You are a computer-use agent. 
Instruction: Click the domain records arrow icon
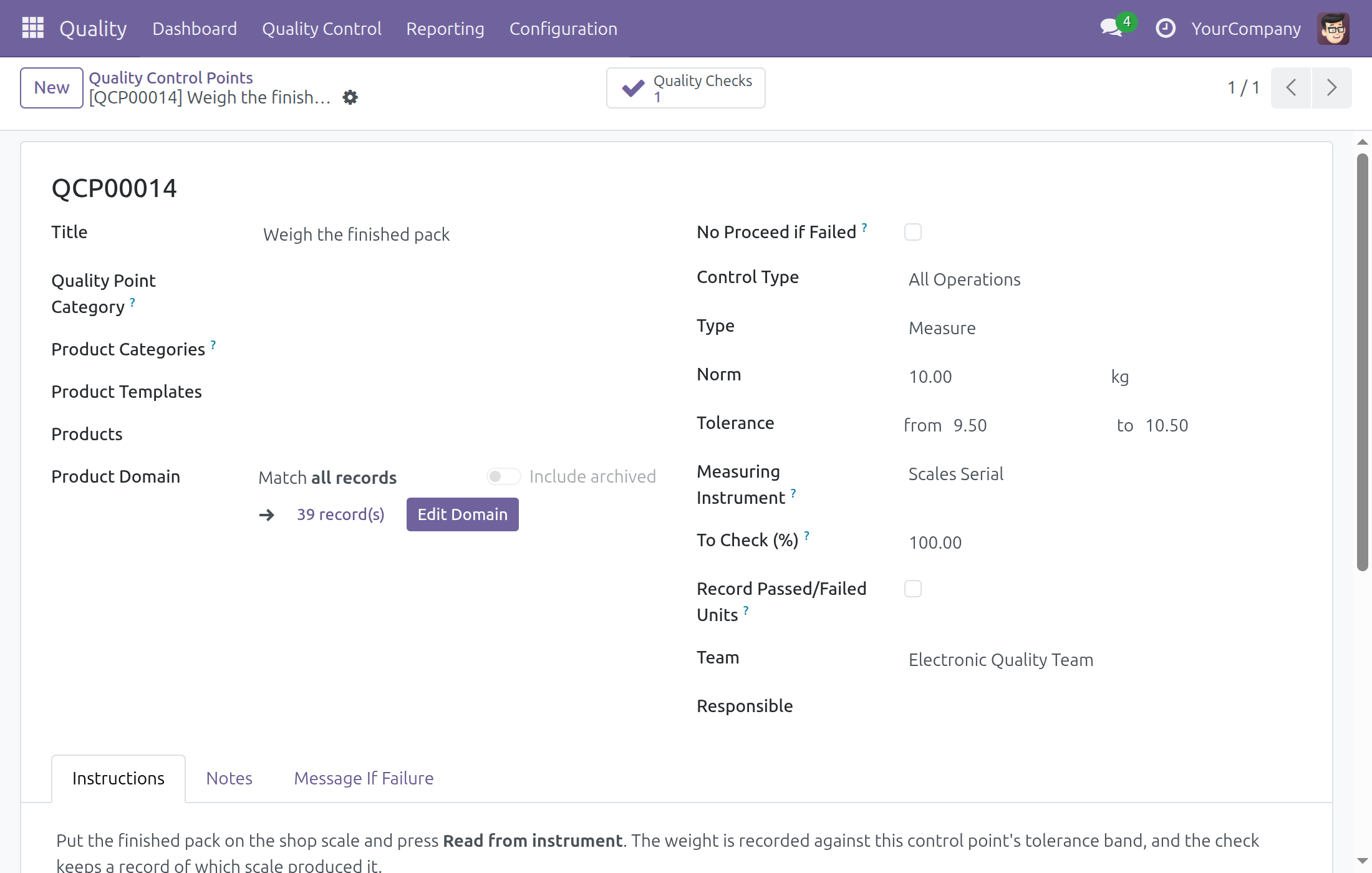tap(267, 515)
